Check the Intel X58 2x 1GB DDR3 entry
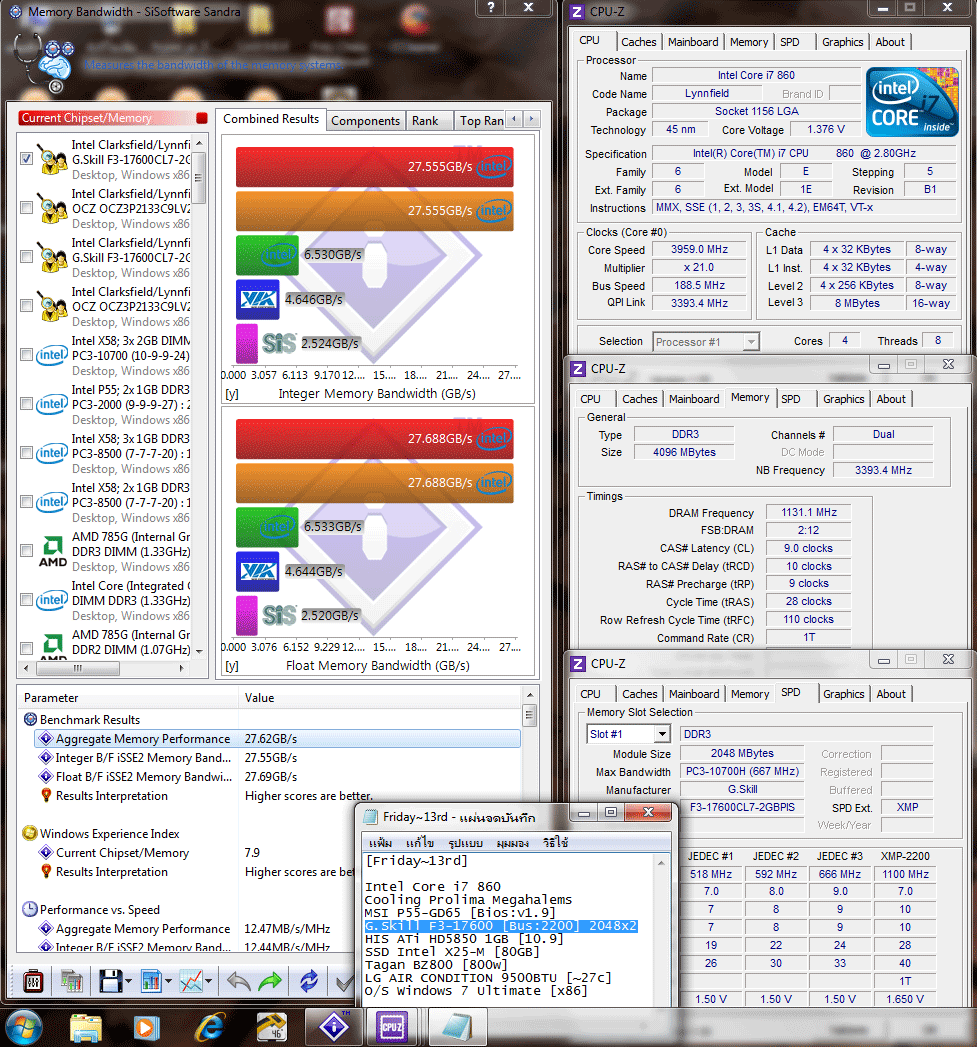 27,501
